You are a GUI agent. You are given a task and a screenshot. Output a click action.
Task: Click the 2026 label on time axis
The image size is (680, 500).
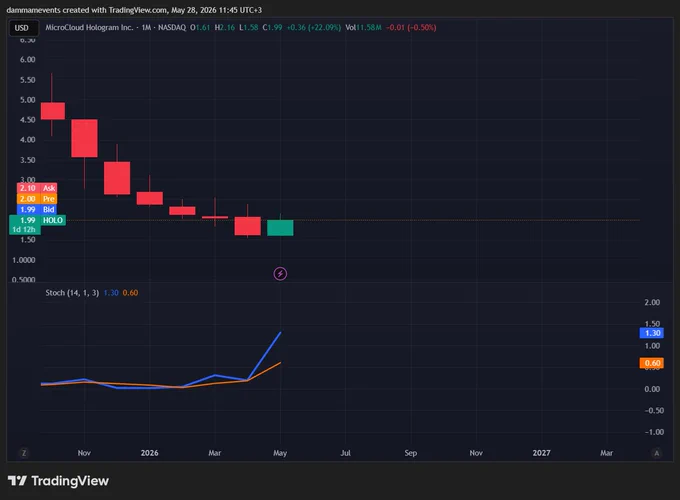click(x=150, y=453)
